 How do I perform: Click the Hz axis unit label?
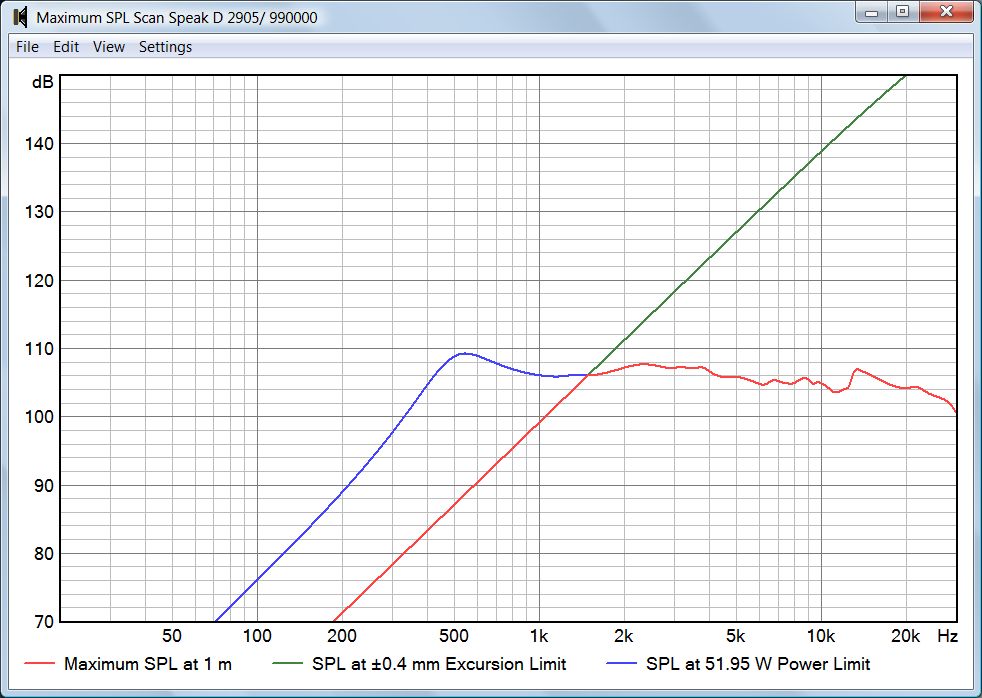(947, 636)
